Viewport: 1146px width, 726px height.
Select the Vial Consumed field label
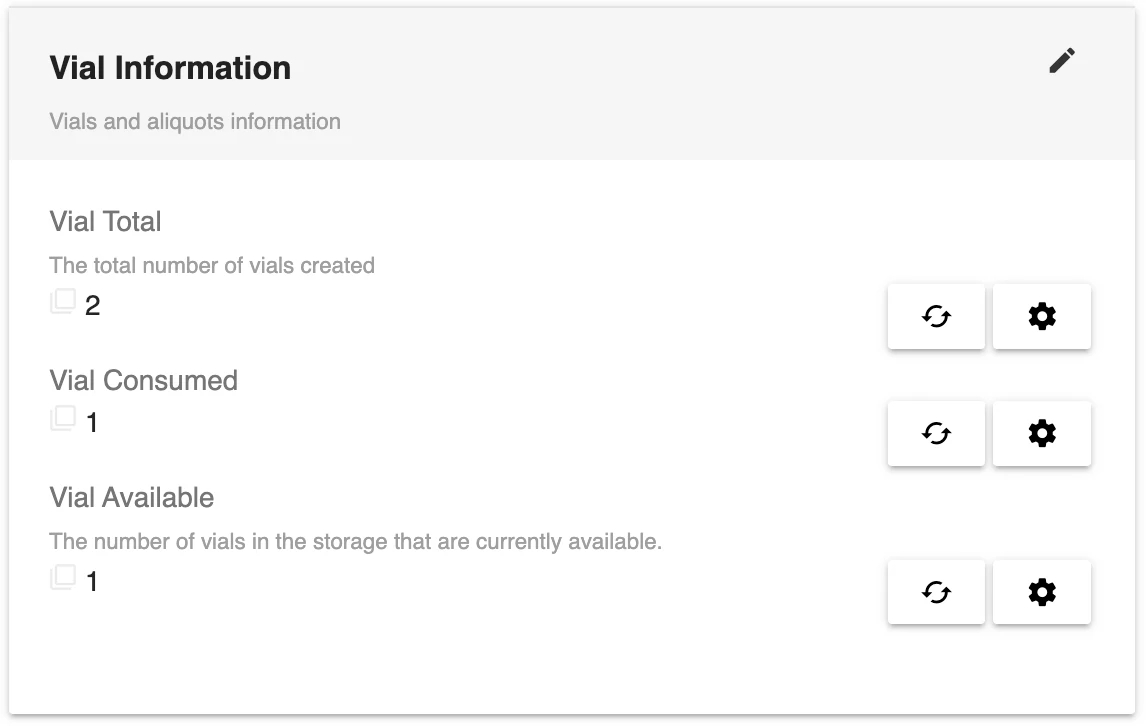[143, 381]
